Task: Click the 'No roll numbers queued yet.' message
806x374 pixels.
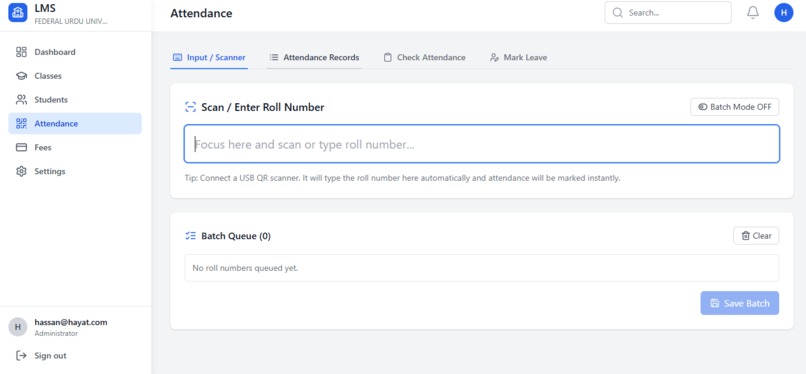Action: 245,268
